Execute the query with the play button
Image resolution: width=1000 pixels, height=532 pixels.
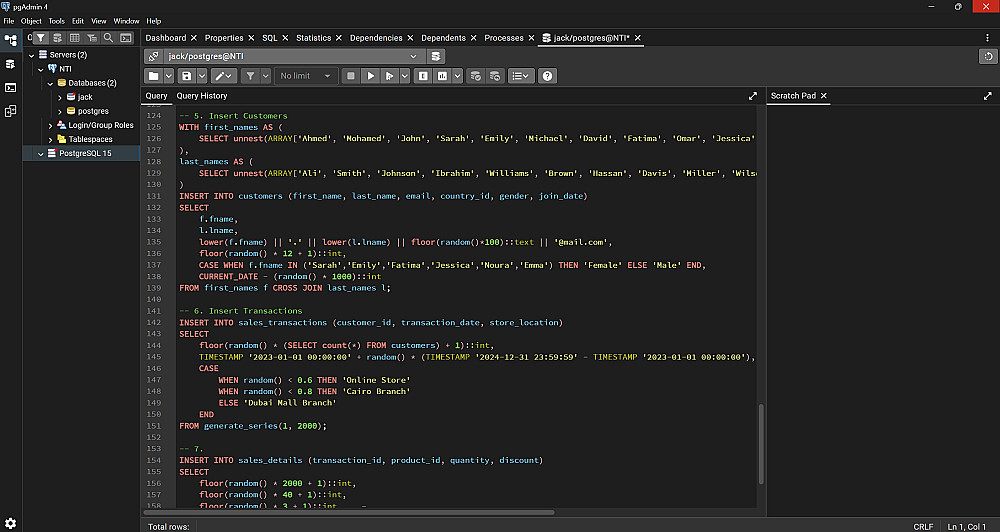click(370, 76)
